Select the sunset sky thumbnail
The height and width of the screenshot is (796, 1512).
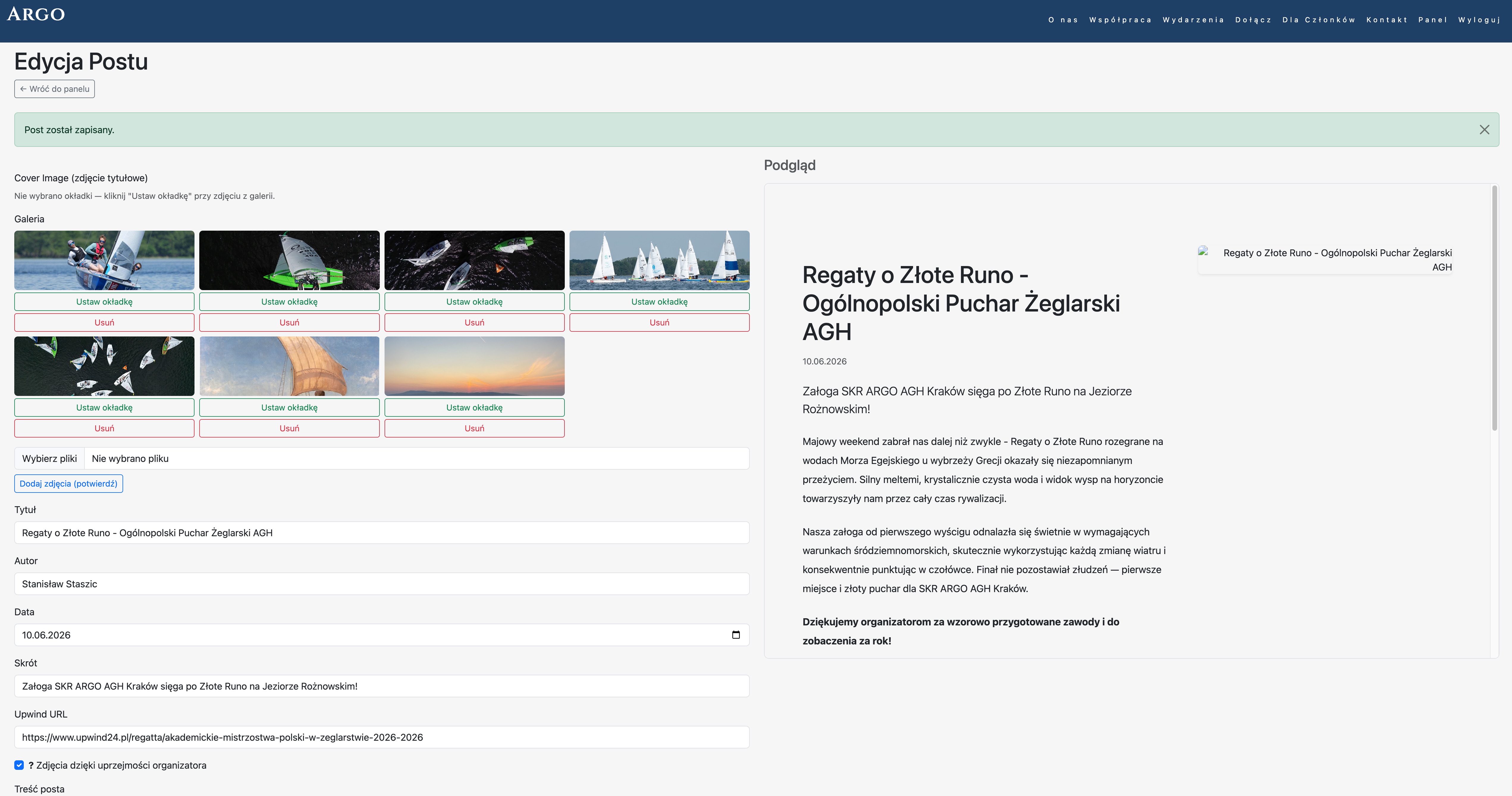(x=474, y=366)
